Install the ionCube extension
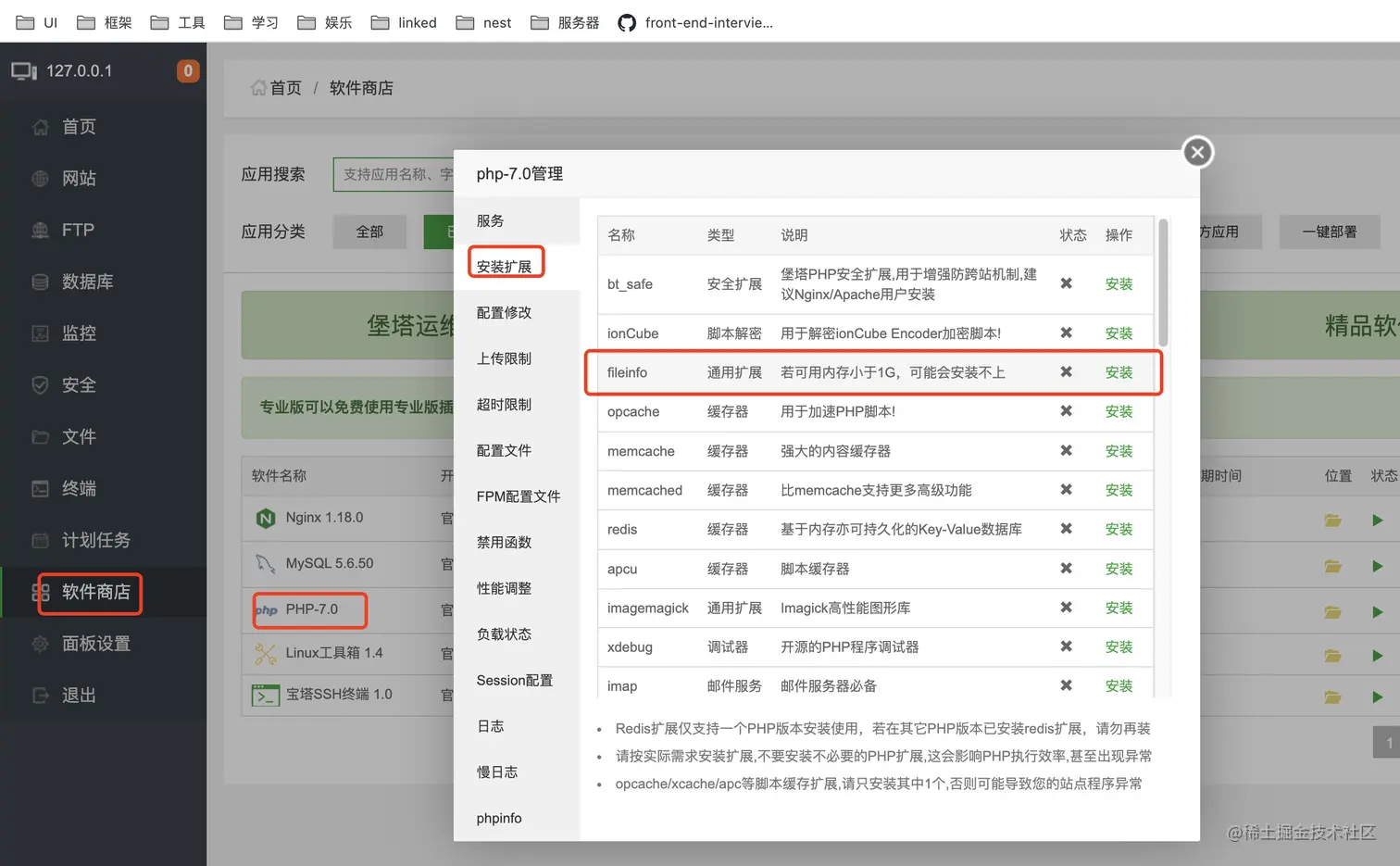 coord(1119,333)
